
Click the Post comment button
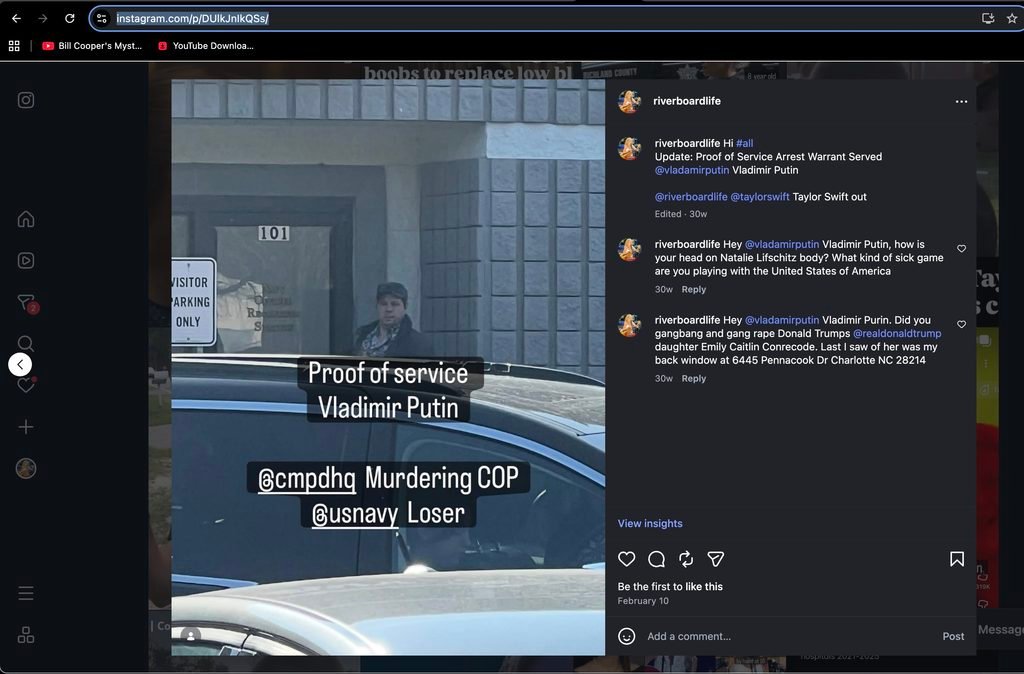pos(953,636)
